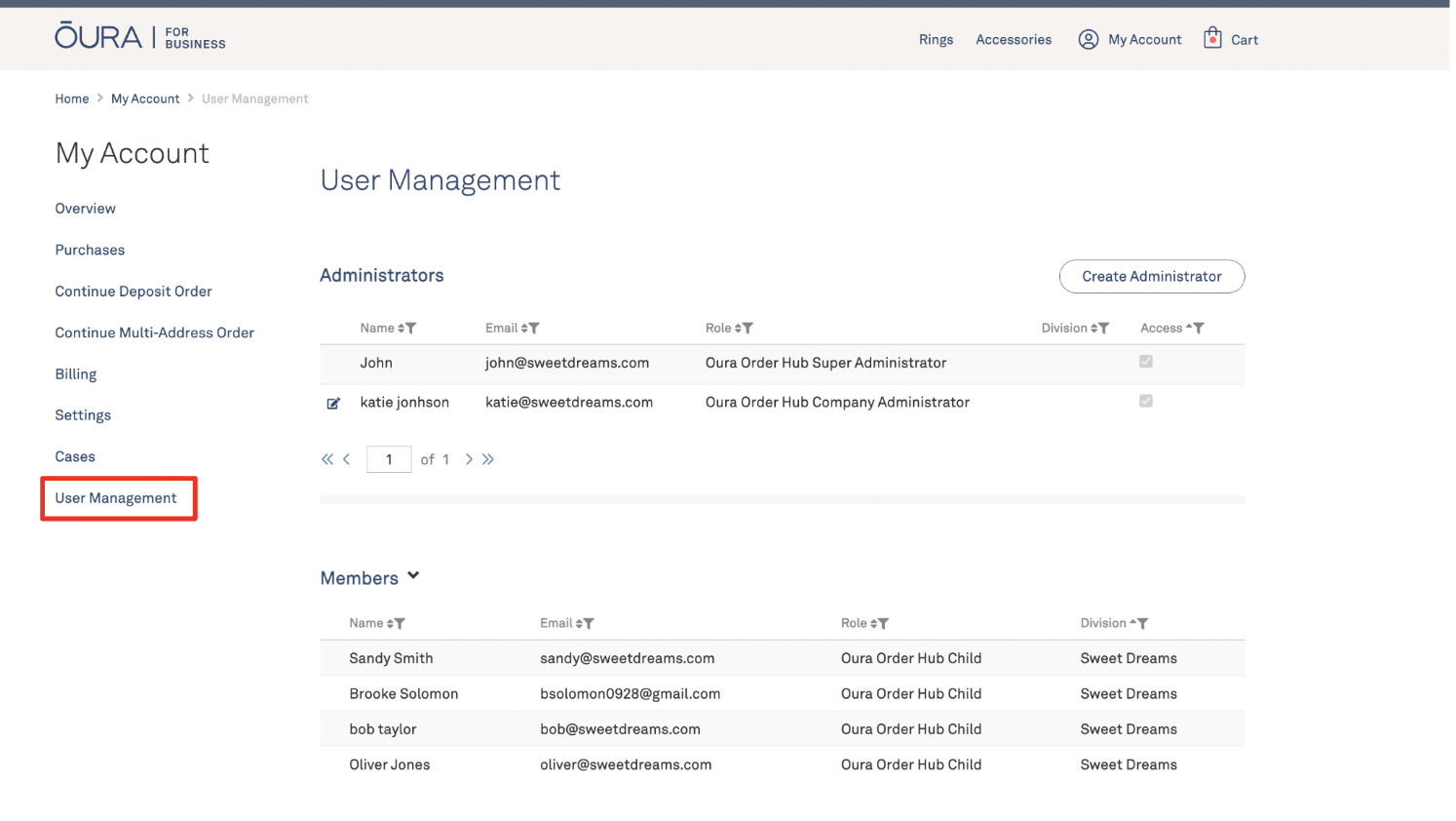
Task: Select Continue Deposit Order in sidebar
Action: (134, 292)
